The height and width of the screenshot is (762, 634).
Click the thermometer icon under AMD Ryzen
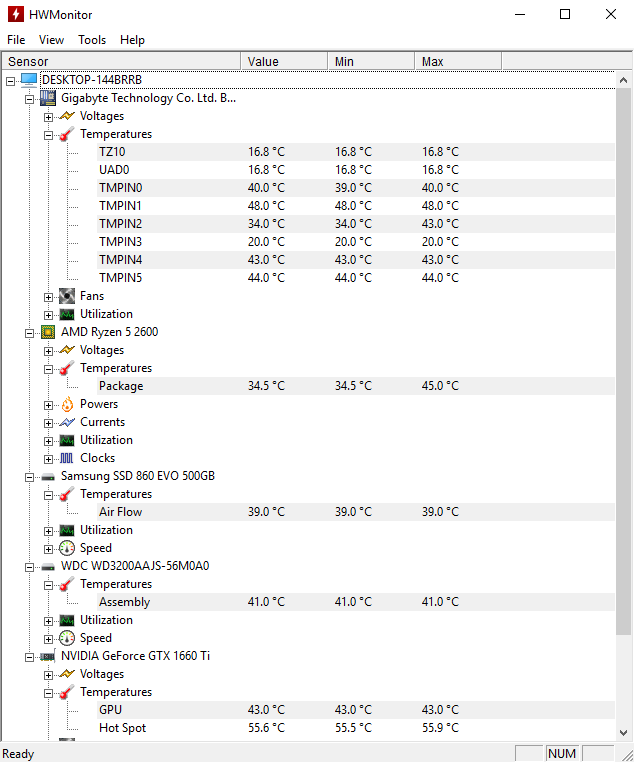pyautogui.click(x=67, y=368)
